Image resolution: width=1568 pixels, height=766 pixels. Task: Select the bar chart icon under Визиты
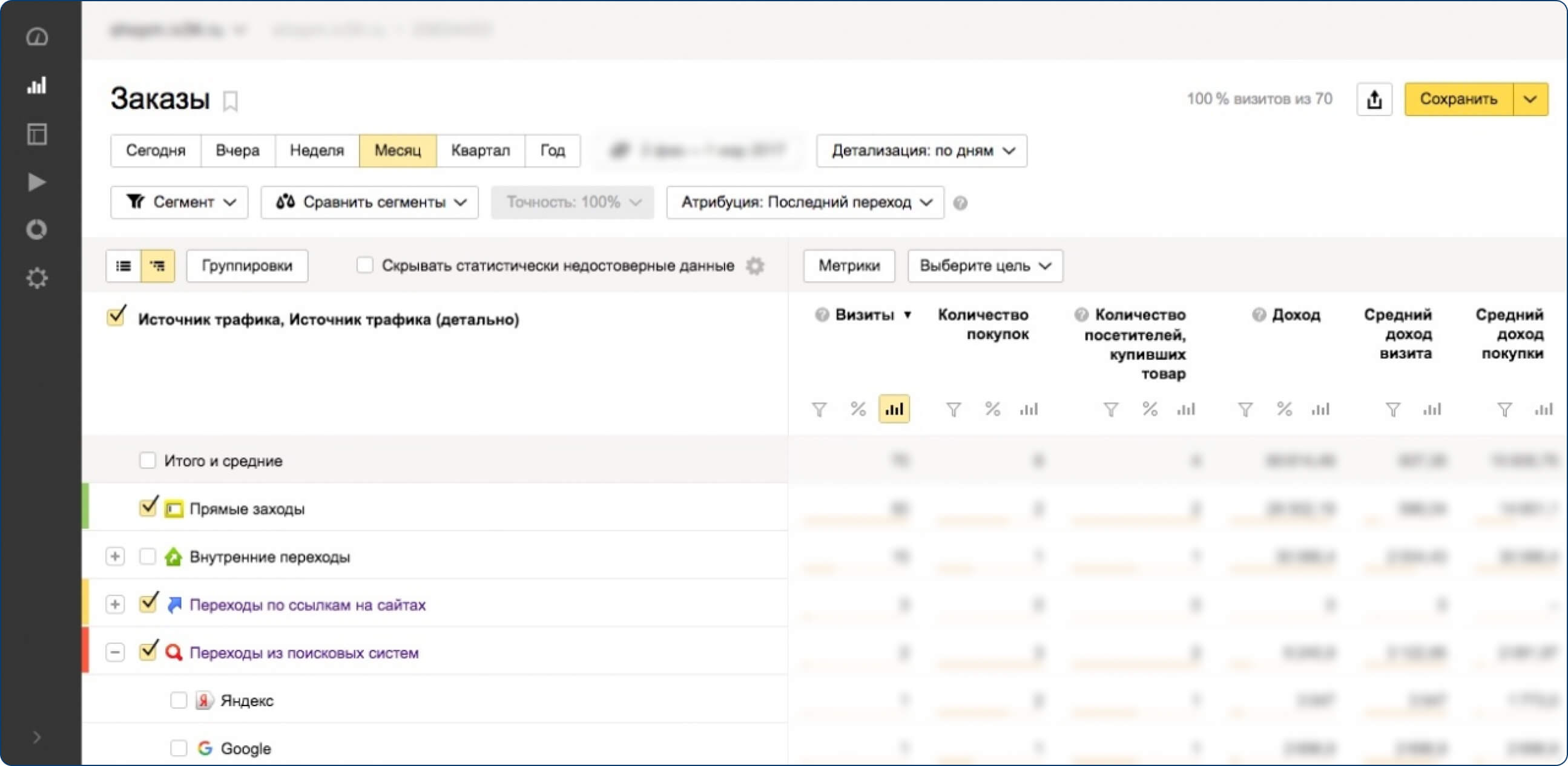click(894, 409)
